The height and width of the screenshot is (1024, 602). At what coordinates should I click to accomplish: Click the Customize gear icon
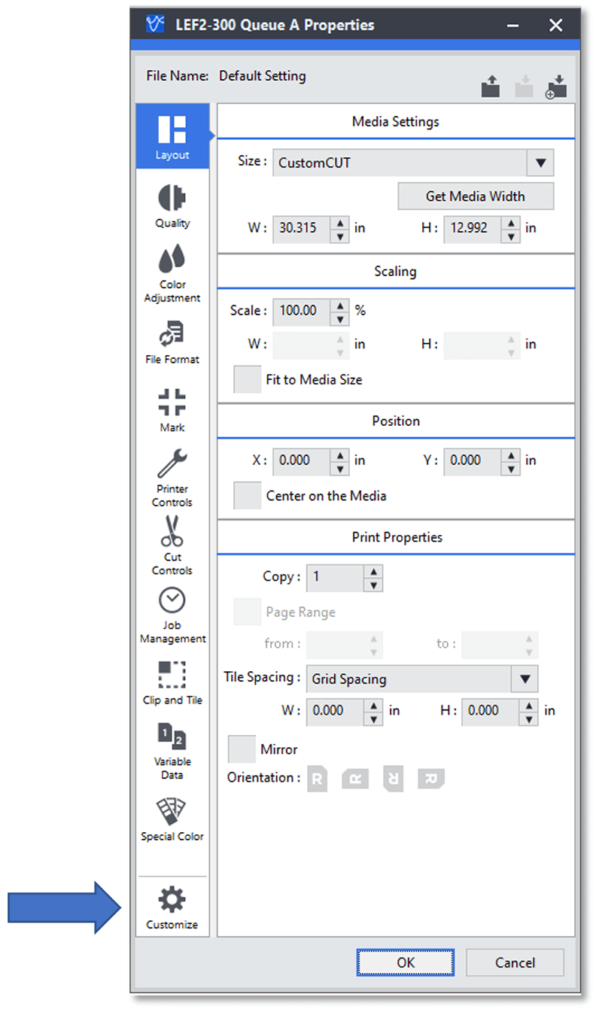pyautogui.click(x=172, y=905)
